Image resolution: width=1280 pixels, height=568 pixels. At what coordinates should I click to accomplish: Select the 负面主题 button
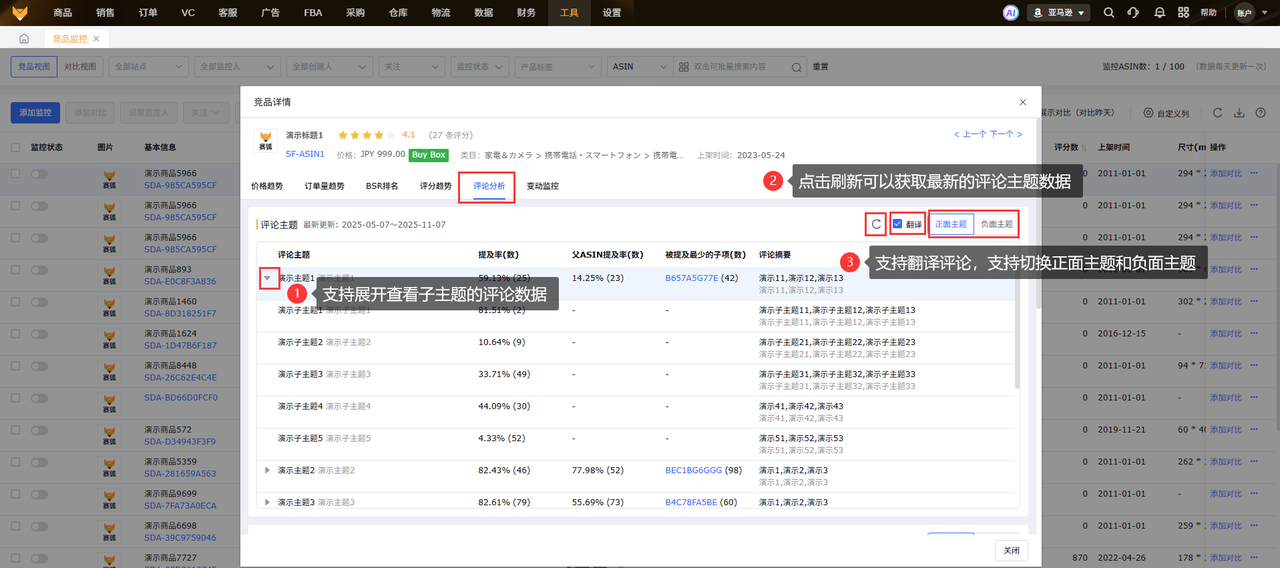996,224
